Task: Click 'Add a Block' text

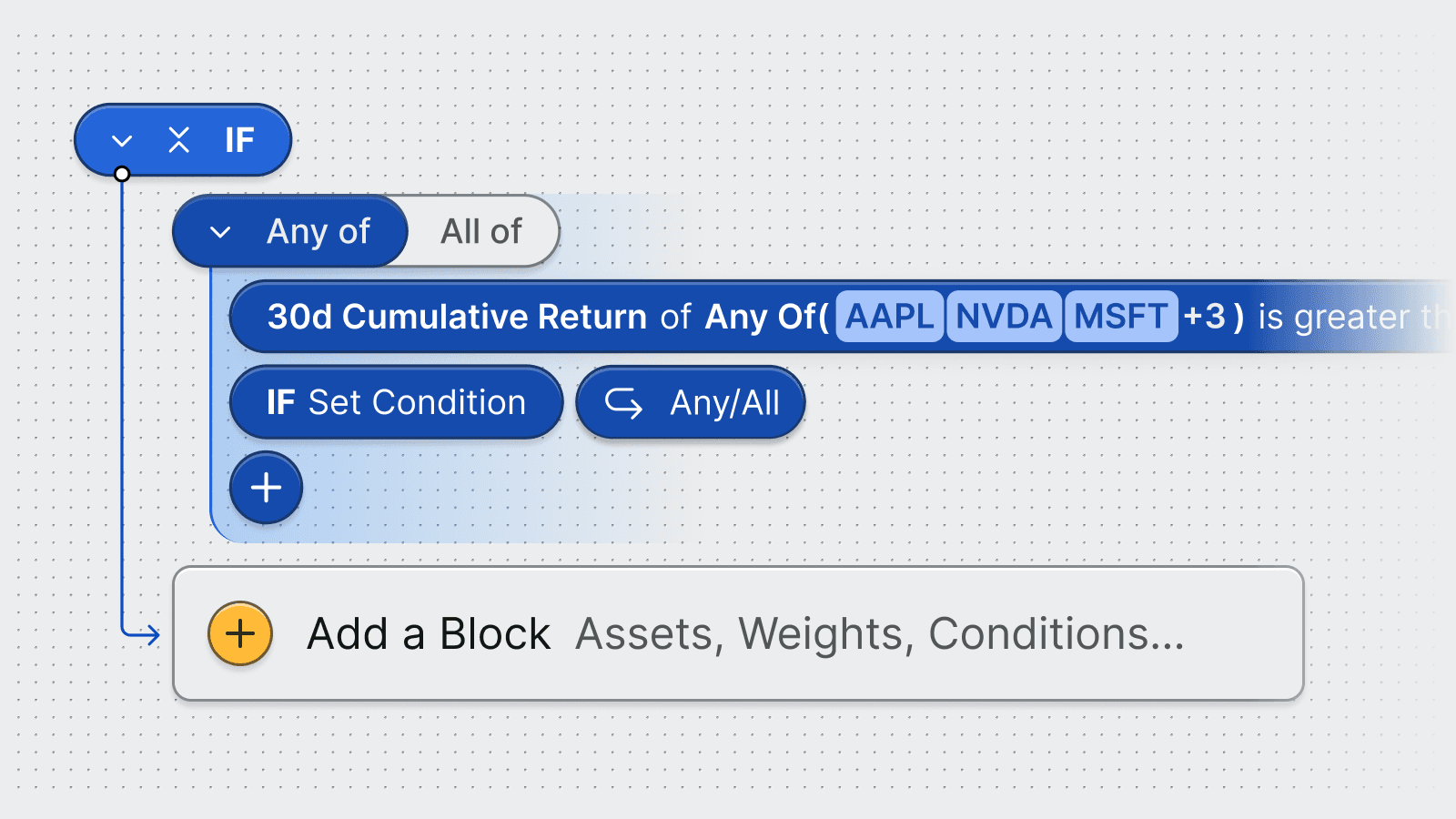Action: click(429, 633)
